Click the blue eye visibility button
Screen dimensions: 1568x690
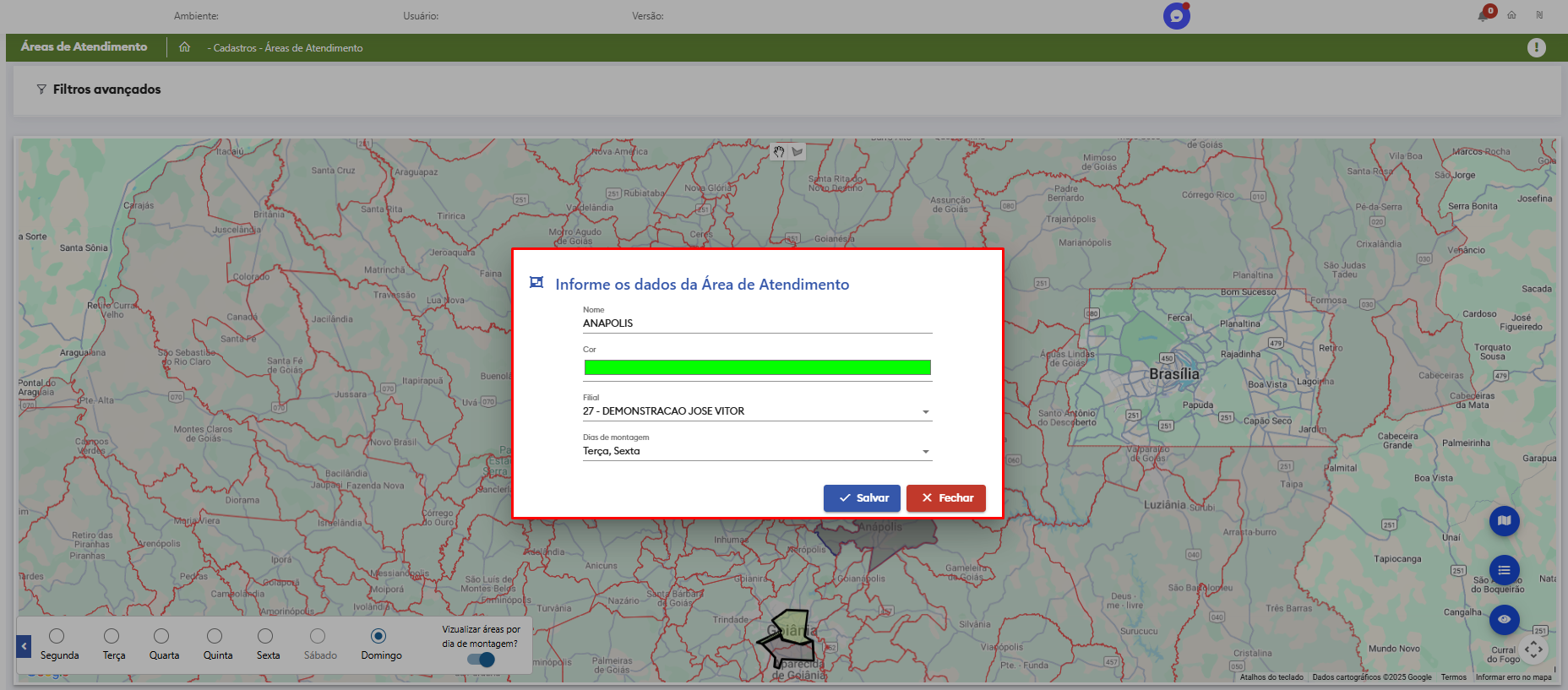tap(1504, 619)
